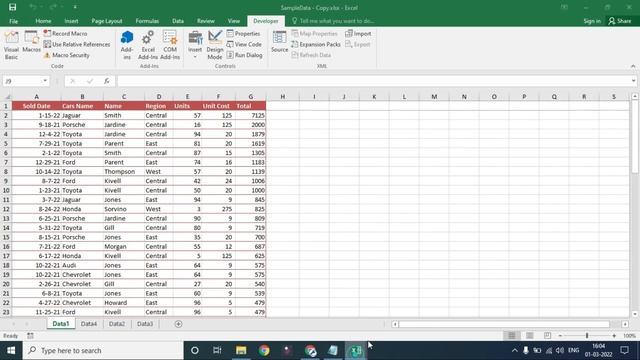Open the XML Source pane
Viewport: 640px width, 360px height.
coord(280,42)
